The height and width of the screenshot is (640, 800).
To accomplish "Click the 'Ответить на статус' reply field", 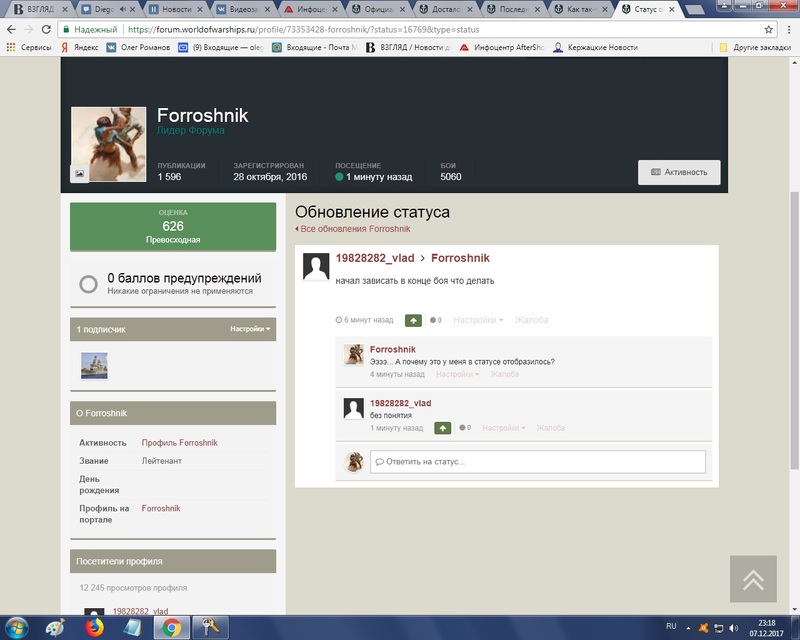I will (x=538, y=461).
